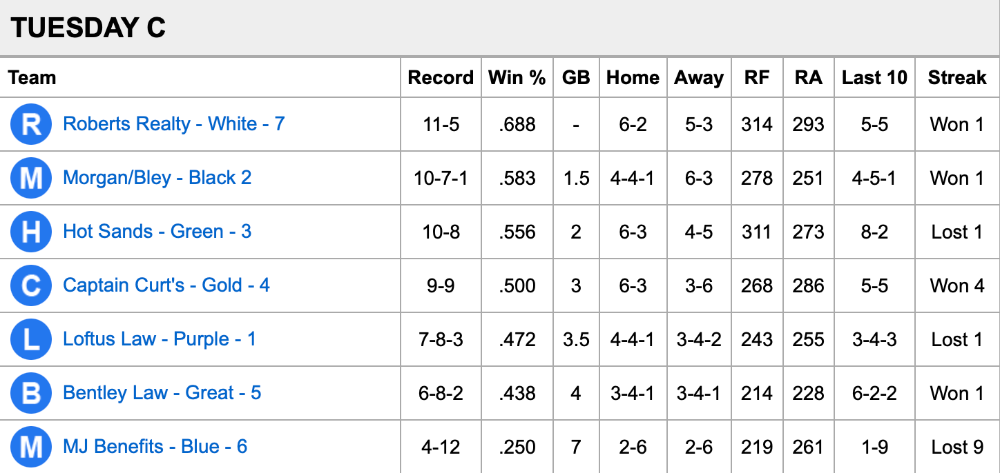1000x473 pixels.
Task: Click the Hot Sands round H icon
Action: point(31,232)
